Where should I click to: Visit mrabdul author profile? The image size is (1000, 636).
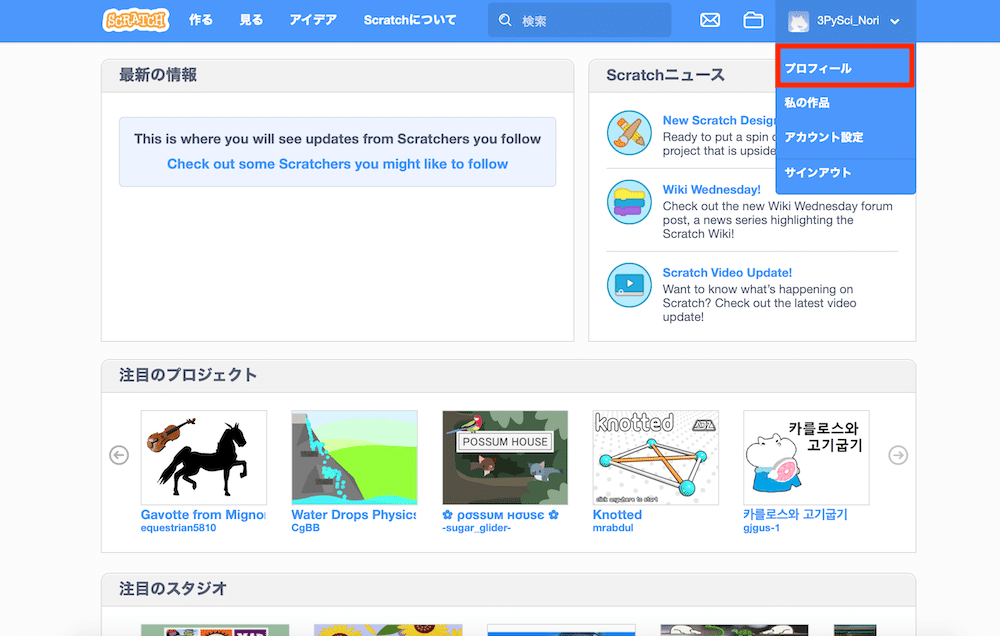[x=613, y=528]
